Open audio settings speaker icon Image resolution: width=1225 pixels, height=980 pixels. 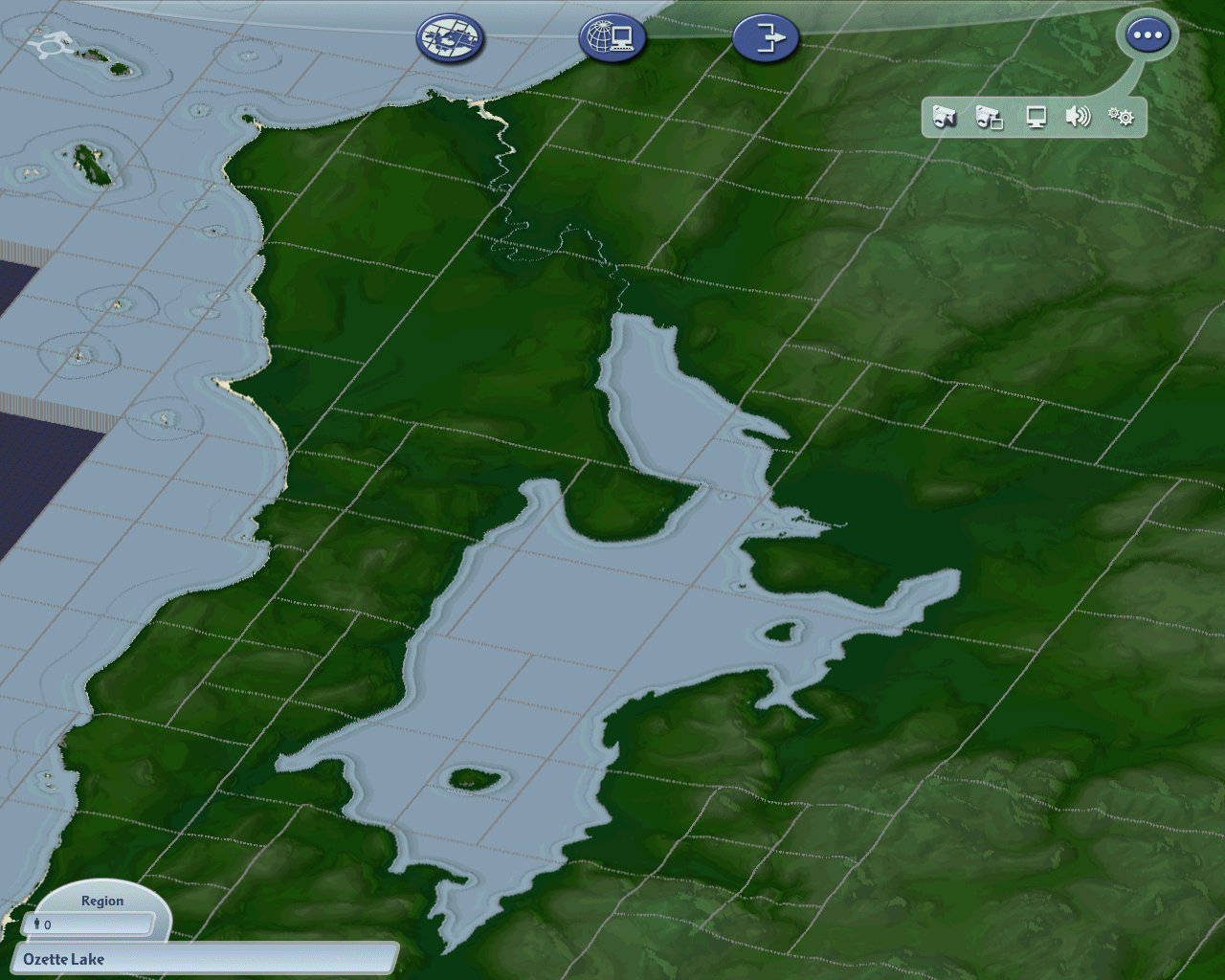[x=1079, y=117]
